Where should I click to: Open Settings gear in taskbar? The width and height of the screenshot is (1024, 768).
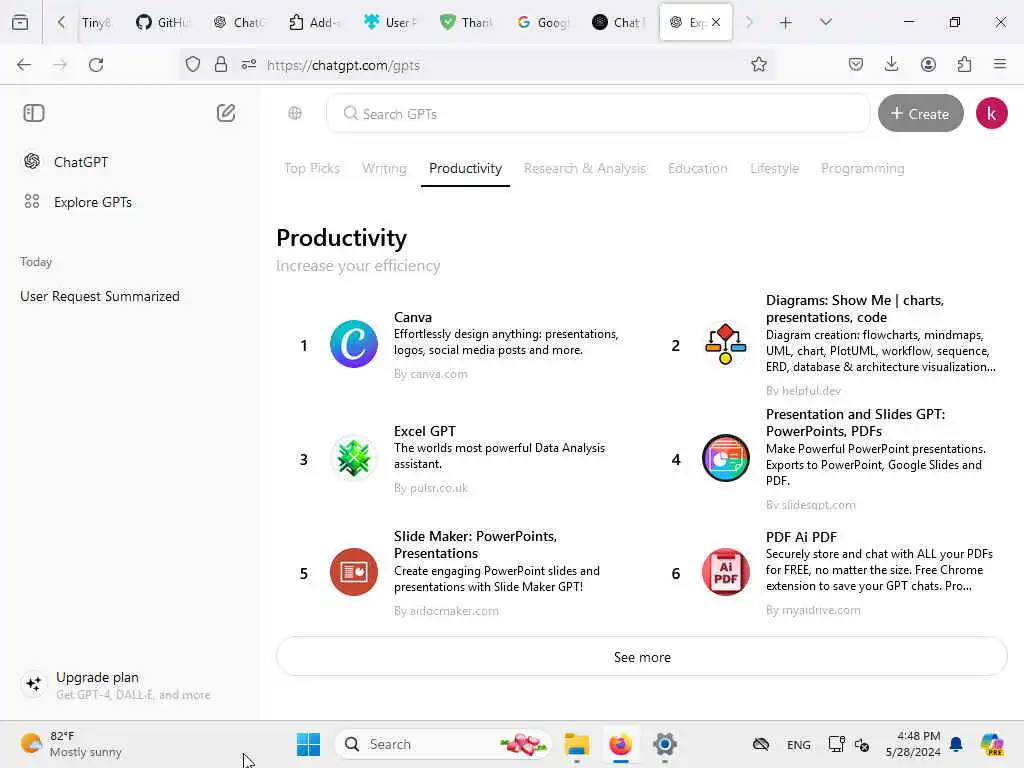(664, 744)
